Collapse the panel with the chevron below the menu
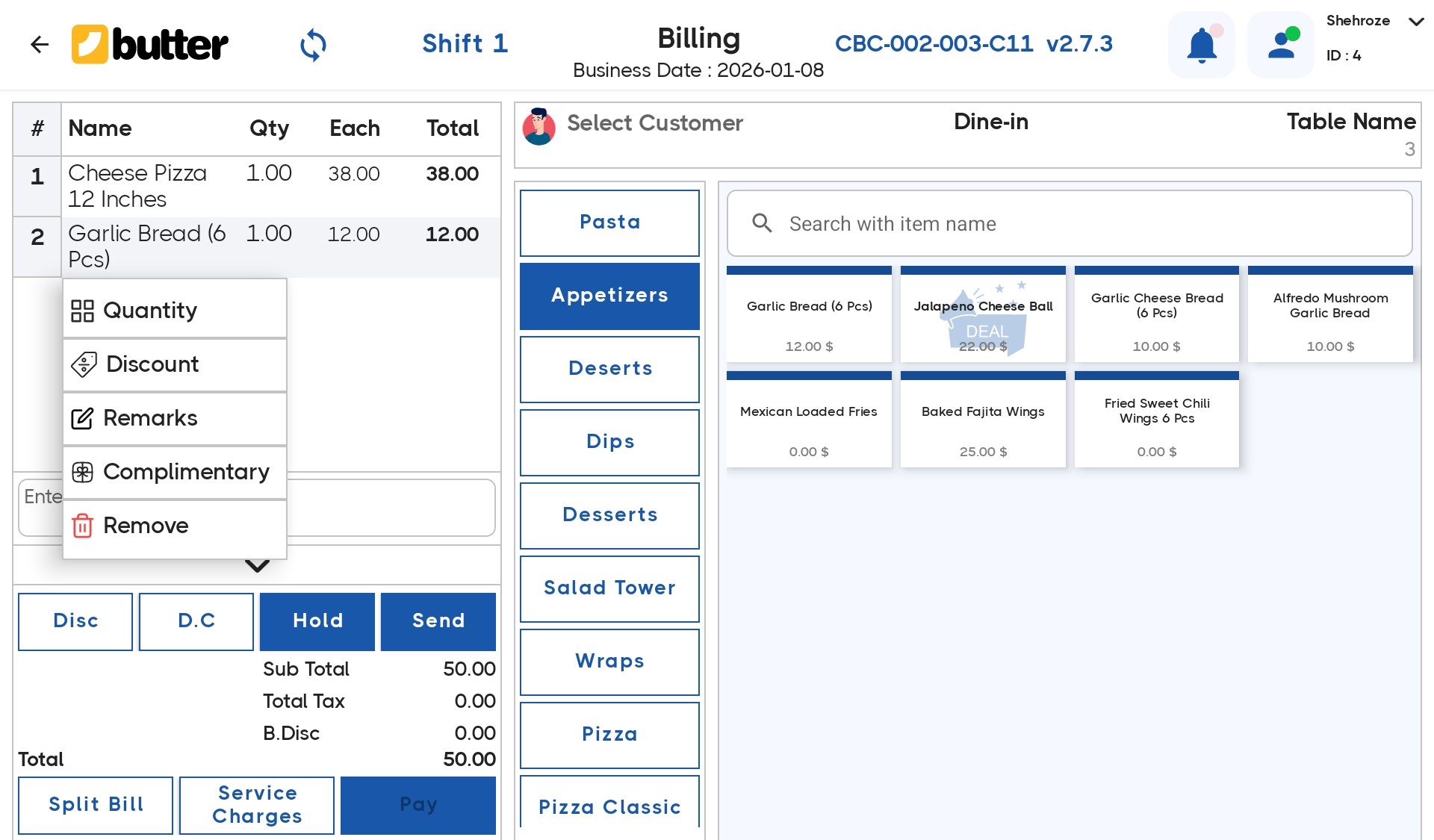Screen dimensions: 1434x840 click(x=257, y=566)
